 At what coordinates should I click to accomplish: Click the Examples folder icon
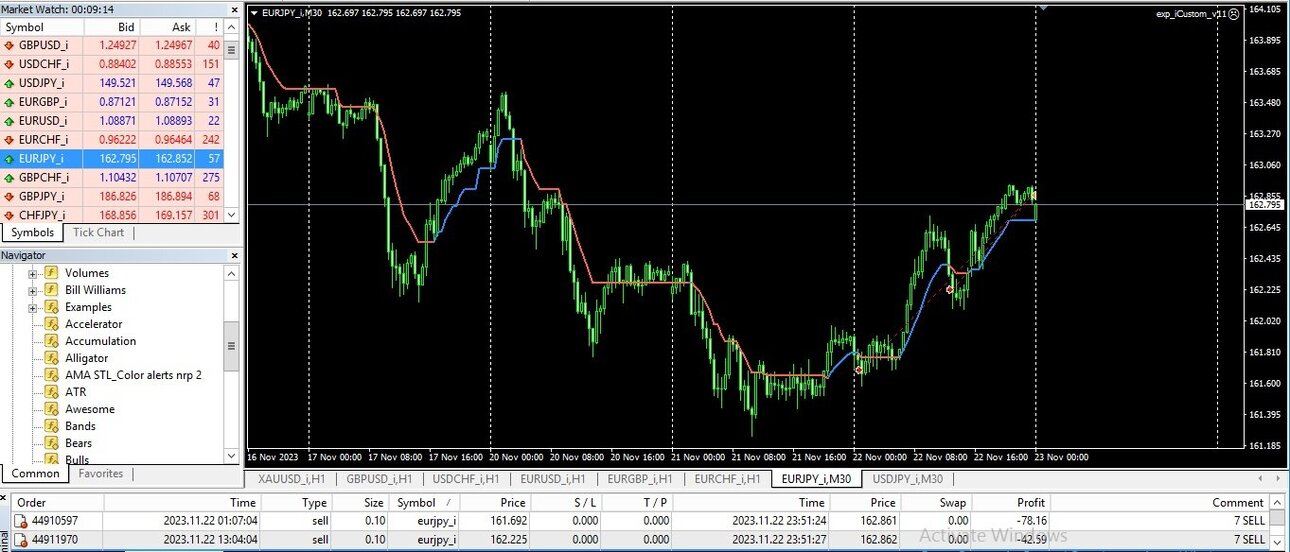click(x=50, y=307)
